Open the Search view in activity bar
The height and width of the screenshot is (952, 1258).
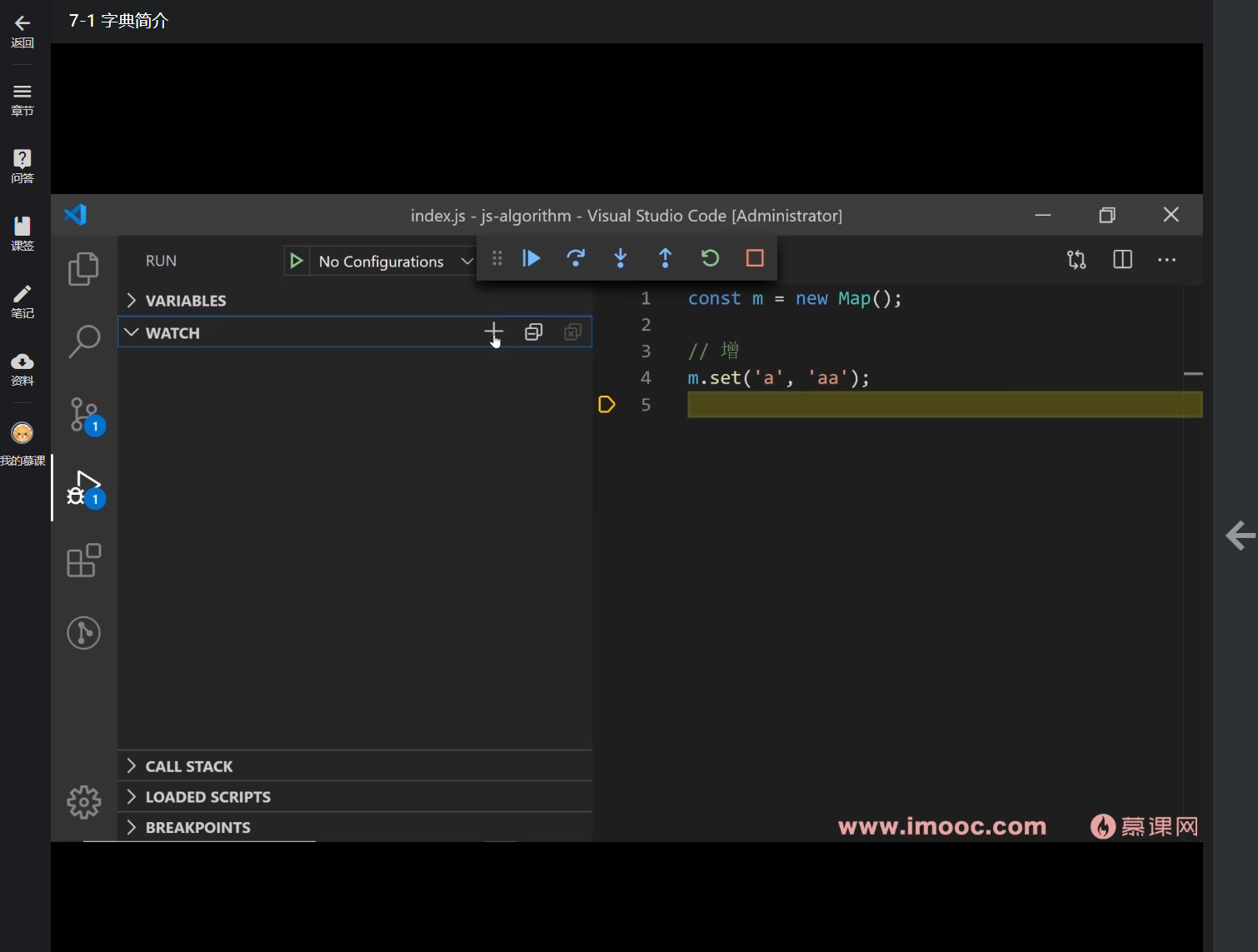[83, 341]
